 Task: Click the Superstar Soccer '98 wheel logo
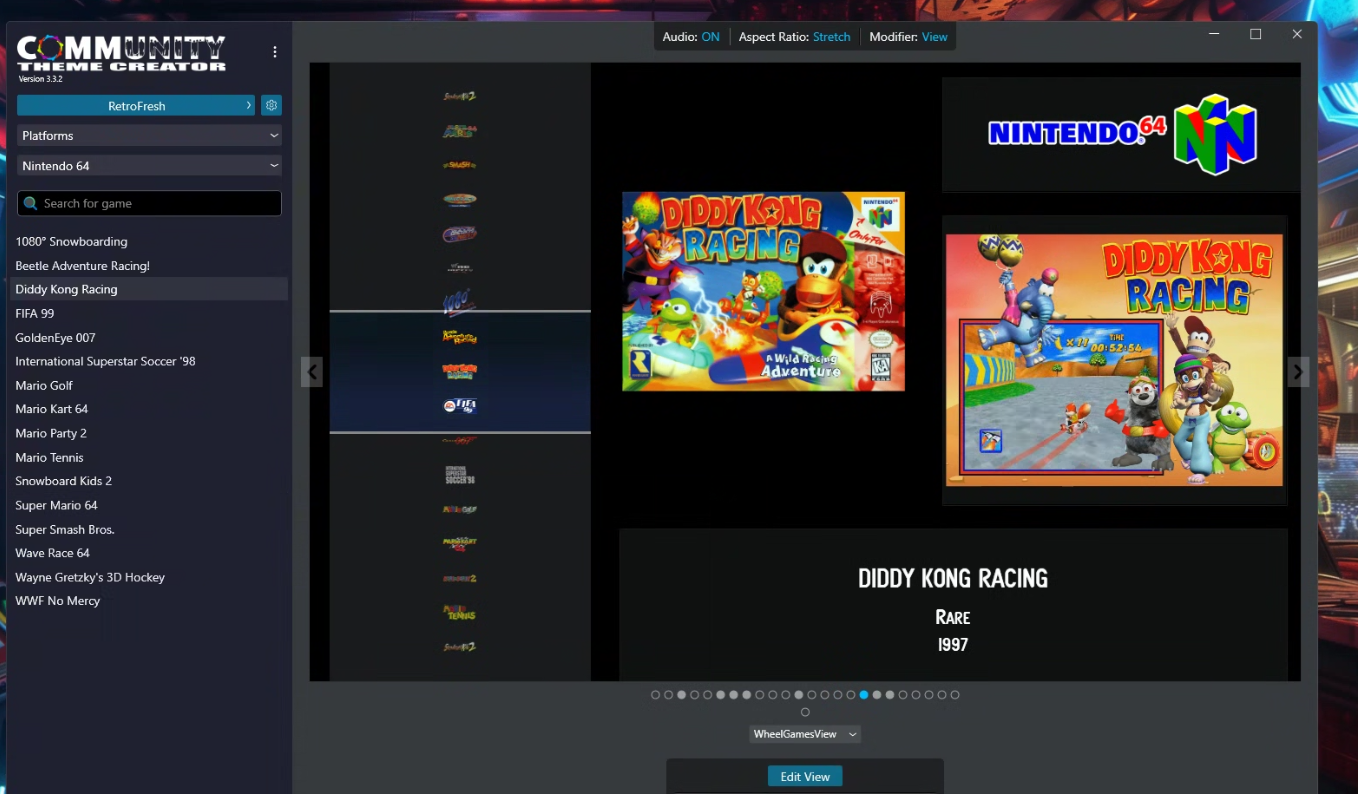pyautogui.click(x=460, y=475)
